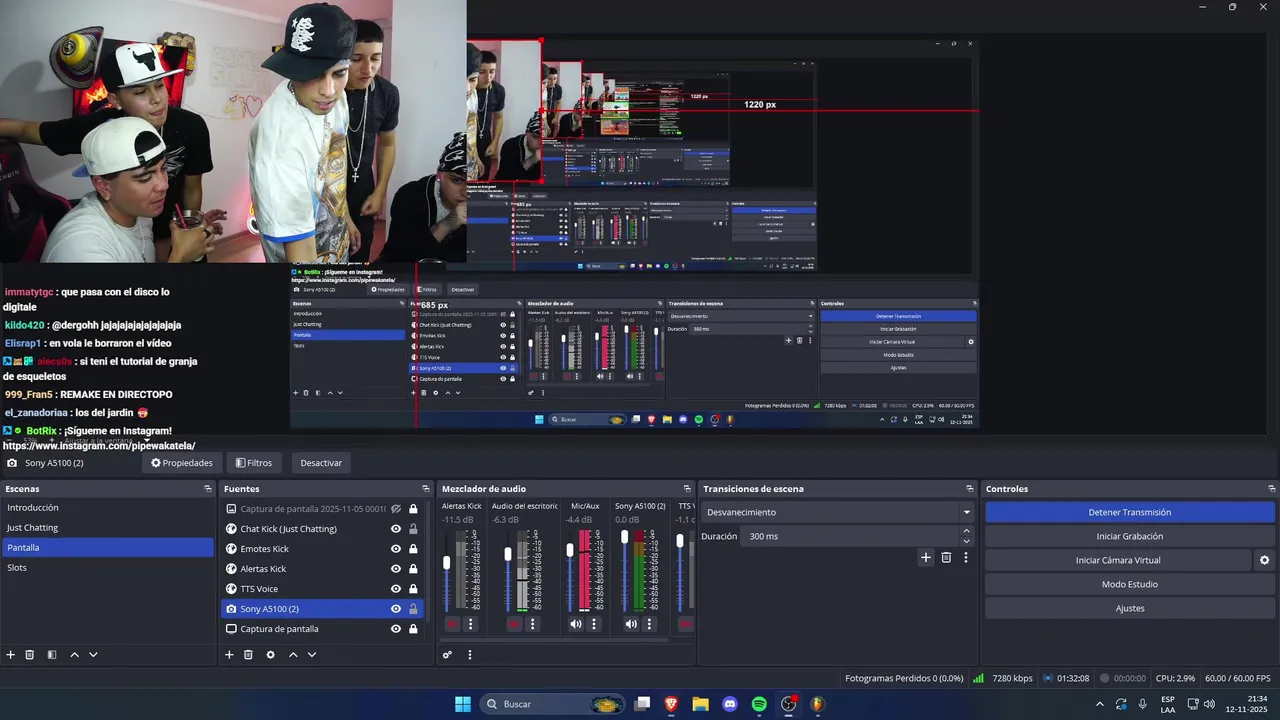Viewport: 1280px width, 720px height.
Task: Open Brave browser from taskbar
Action: point(671,704)
